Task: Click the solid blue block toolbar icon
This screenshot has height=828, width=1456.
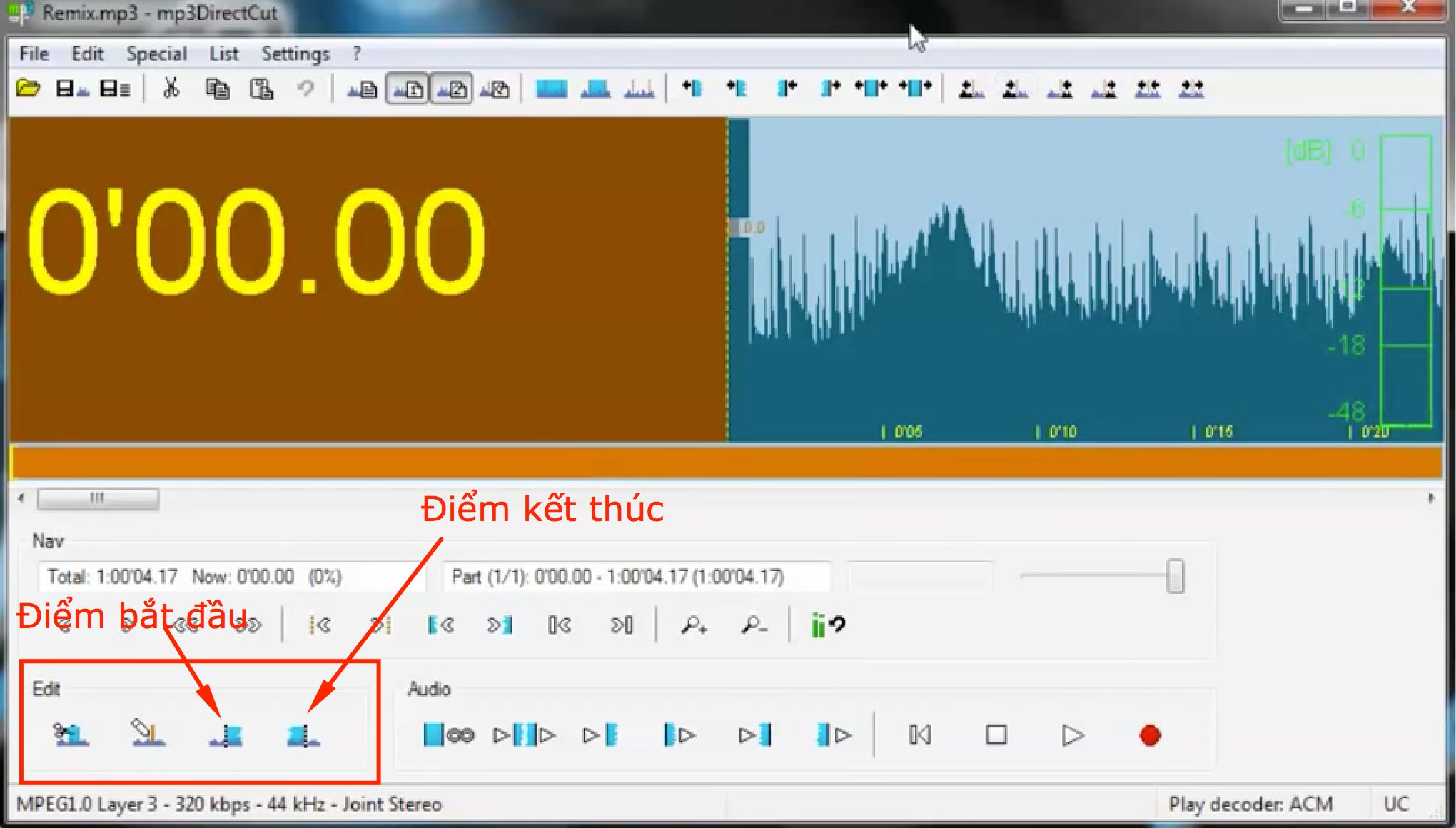Action: [x=551, y=89]
